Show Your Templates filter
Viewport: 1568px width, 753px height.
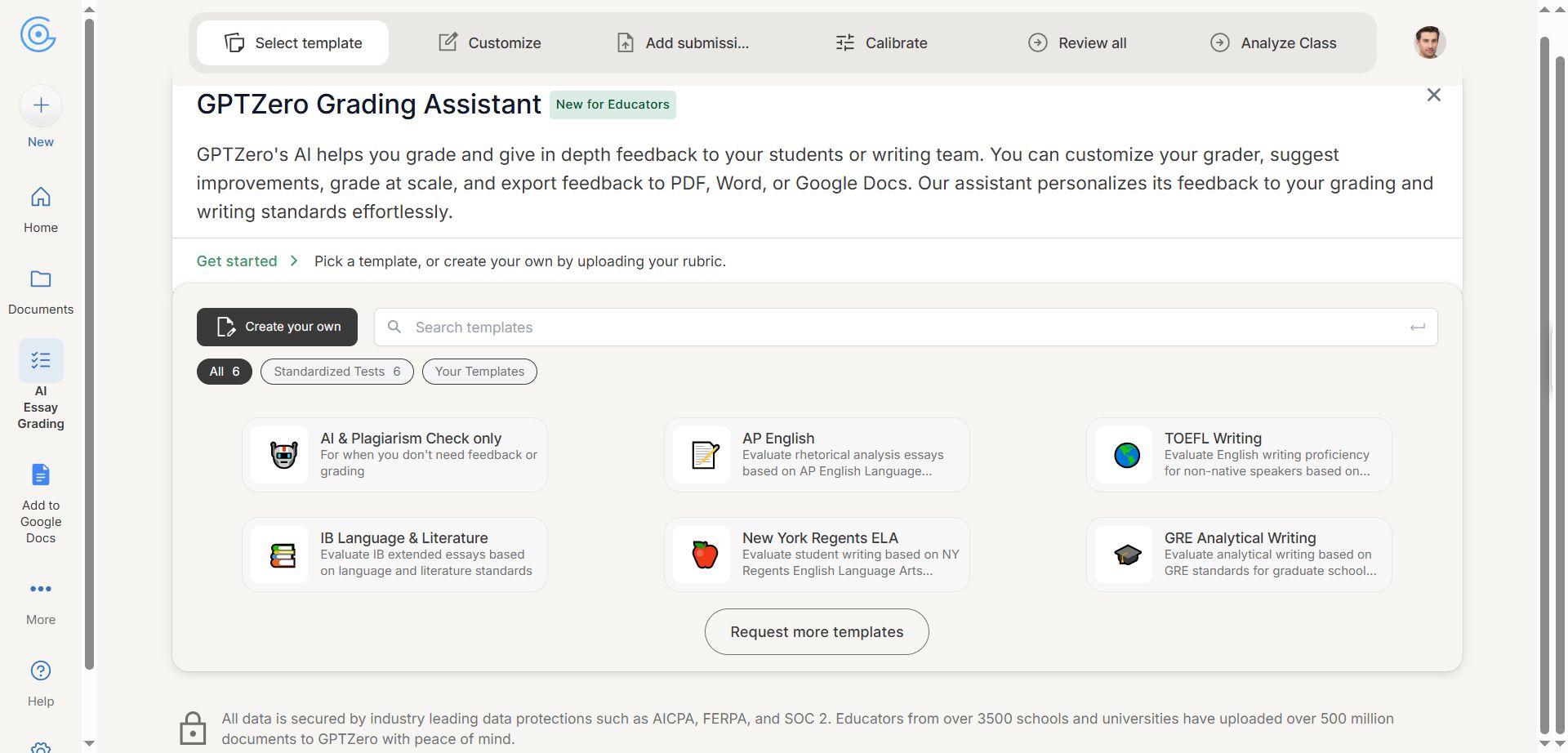click(479, 372)
